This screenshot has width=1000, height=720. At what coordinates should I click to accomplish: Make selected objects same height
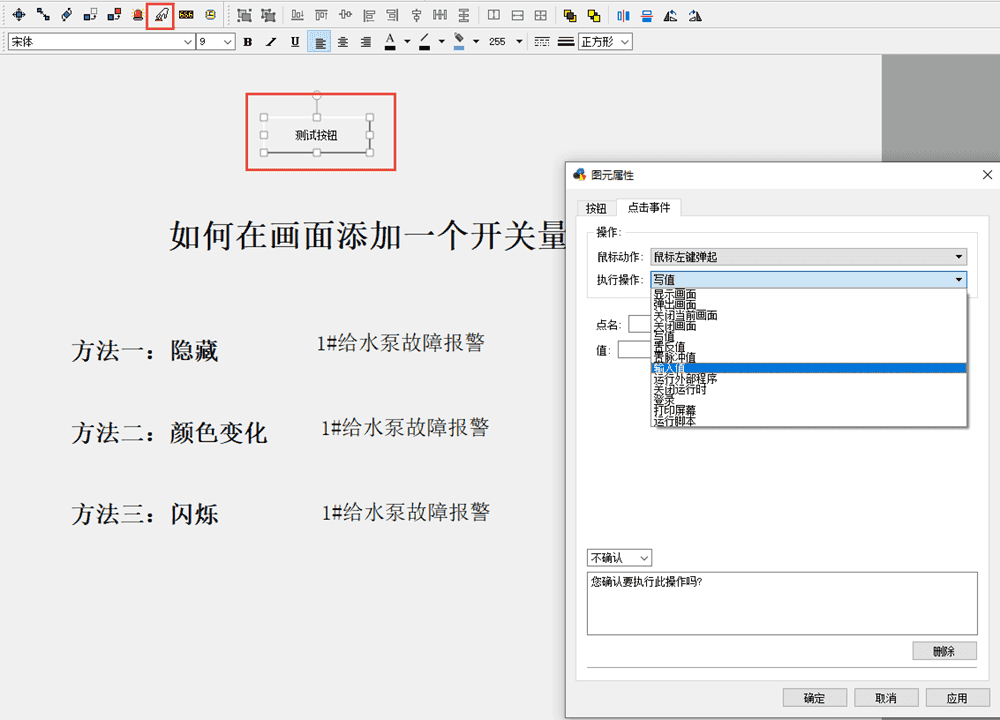(x=517, y=15)
